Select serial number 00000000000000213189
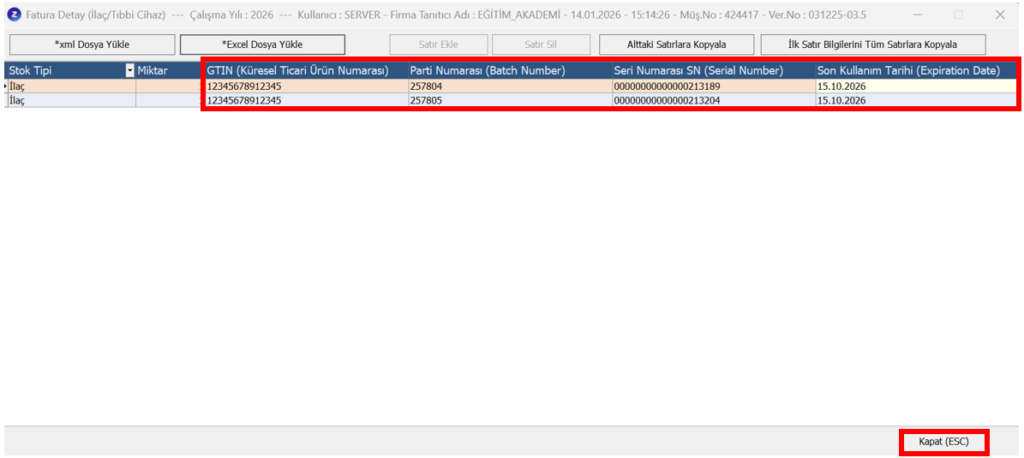1024x458 pixels. coord(713,86)
